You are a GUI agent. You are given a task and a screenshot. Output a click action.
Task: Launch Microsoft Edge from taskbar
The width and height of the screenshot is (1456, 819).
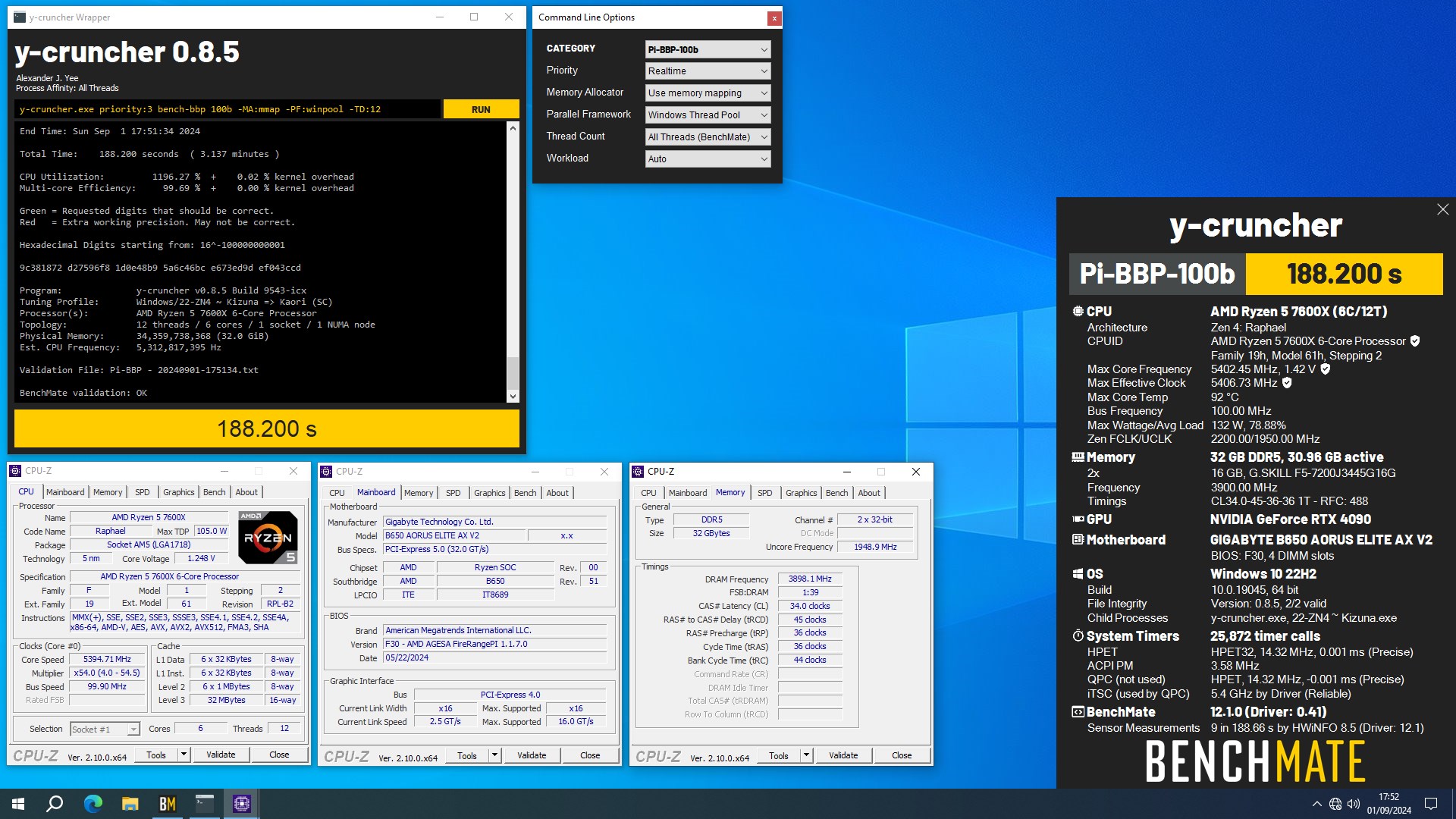pos(93,804)
